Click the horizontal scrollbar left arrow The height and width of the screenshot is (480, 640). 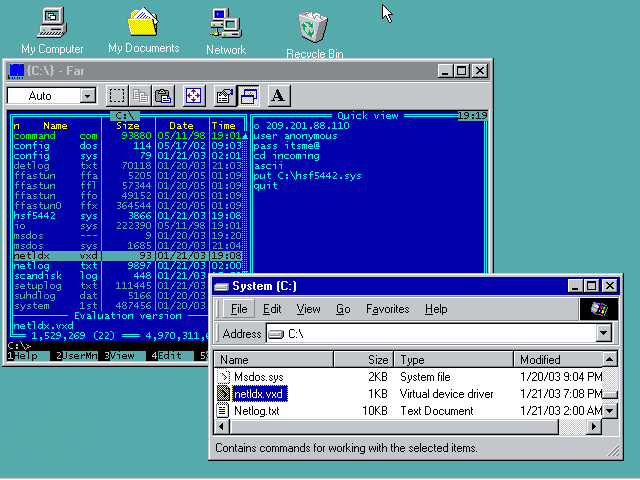pos(222,427)
